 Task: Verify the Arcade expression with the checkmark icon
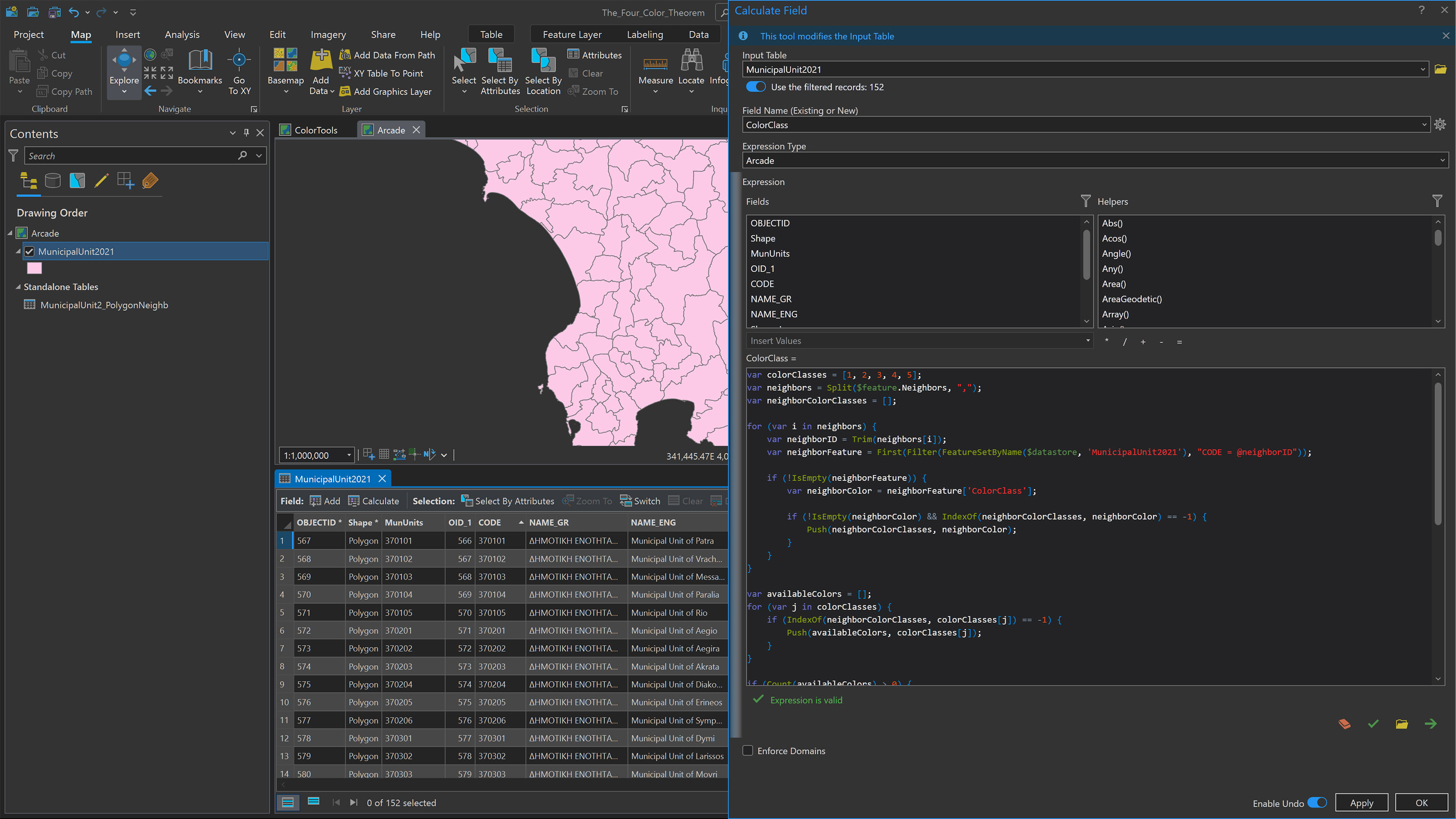point(1373,723)
